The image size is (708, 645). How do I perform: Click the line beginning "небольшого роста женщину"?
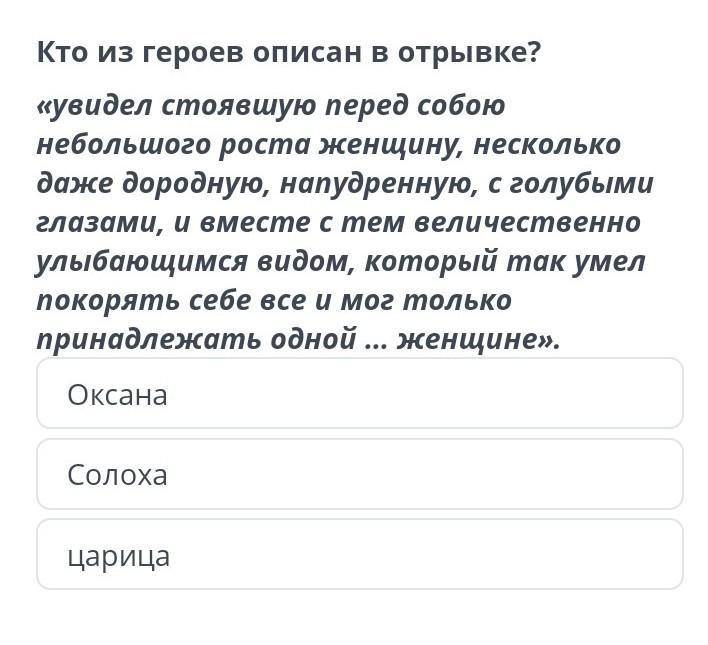click(x=328, y=144)
